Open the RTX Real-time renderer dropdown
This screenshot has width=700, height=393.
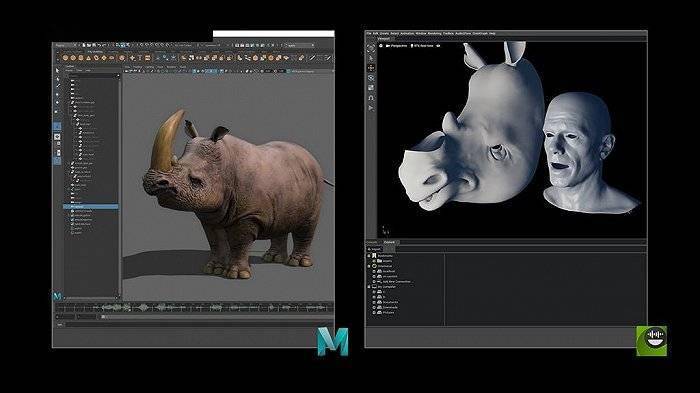pyautogui.click(x=422, y=46)
